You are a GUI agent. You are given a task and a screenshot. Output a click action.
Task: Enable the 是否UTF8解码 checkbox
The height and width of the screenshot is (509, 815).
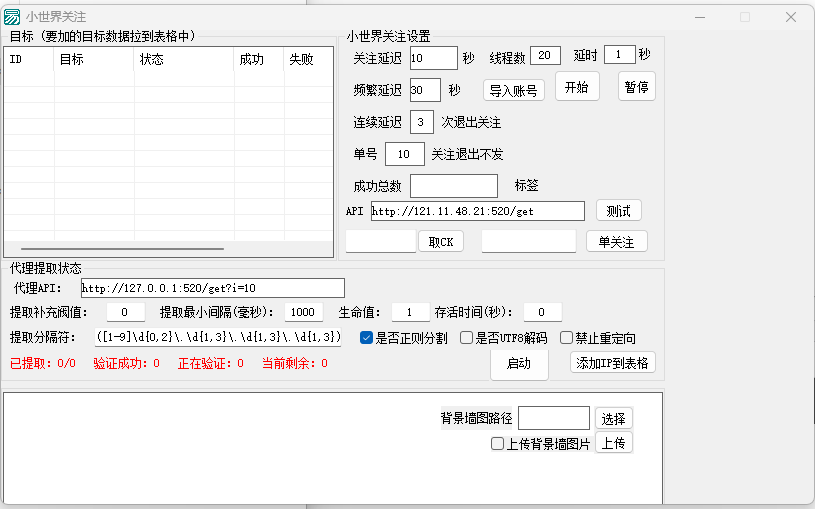tap(467, 338)
